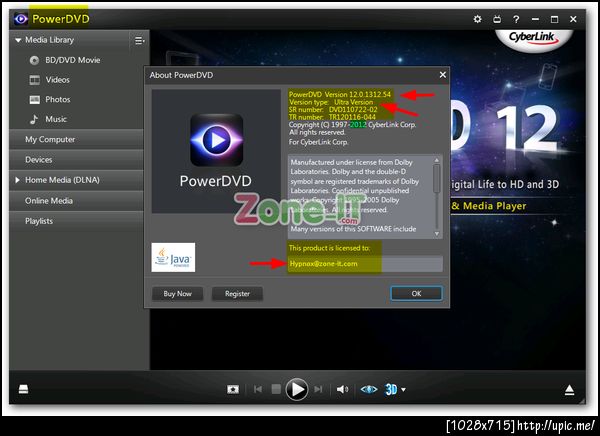Viewport: 600px width, 436px height.
Task: Confirm the About dialog with OK
Action: pos(416,294)
